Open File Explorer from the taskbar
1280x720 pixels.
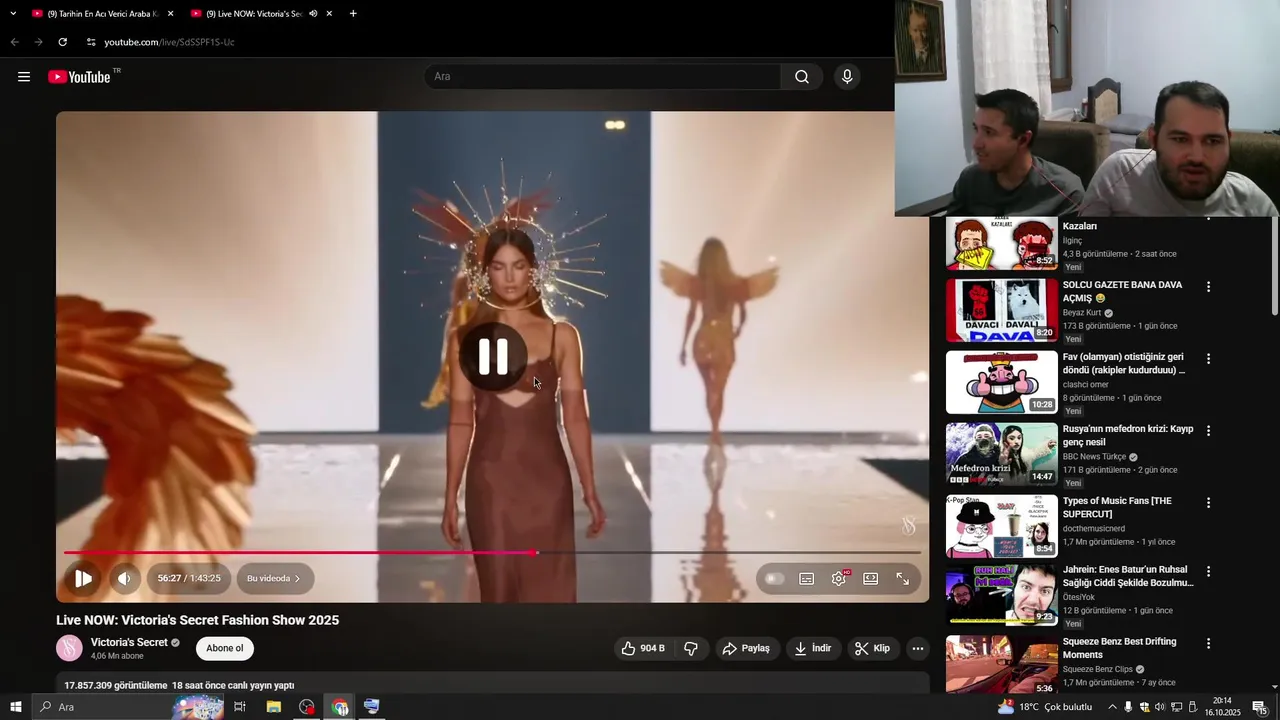coord(273,707)
